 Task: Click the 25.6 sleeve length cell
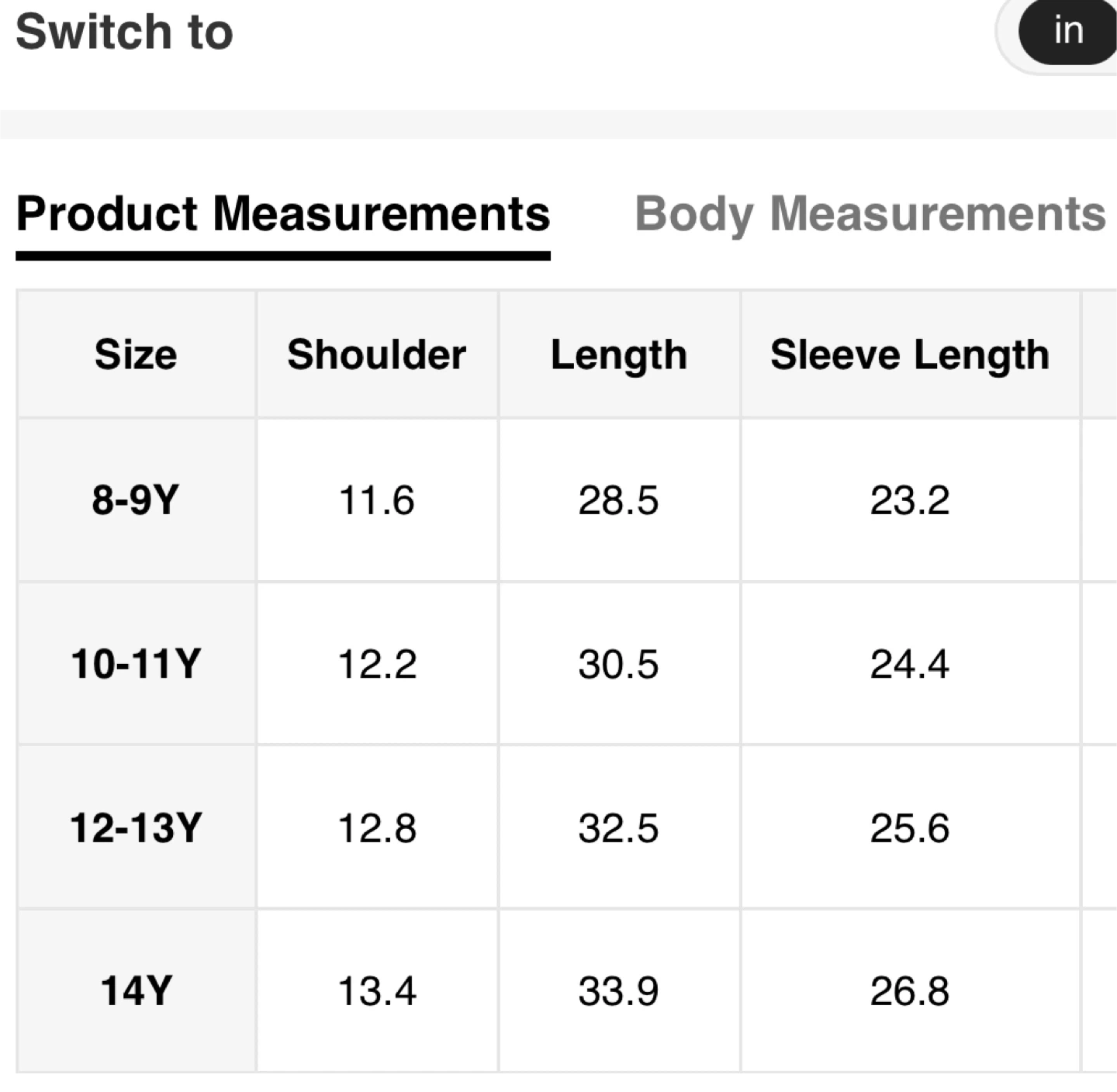coord(910,828)
